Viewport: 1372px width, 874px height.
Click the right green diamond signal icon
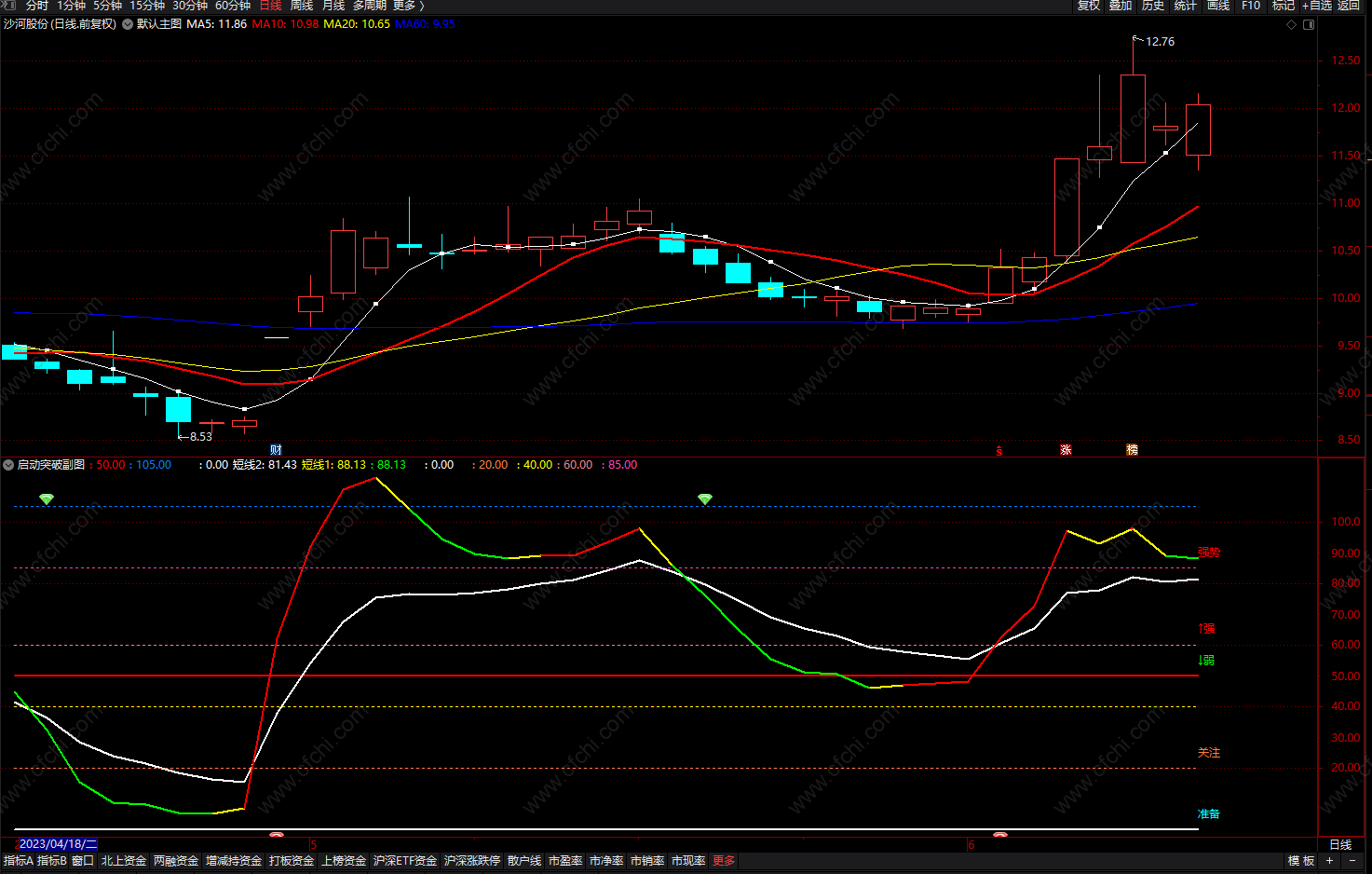[705, 499]
